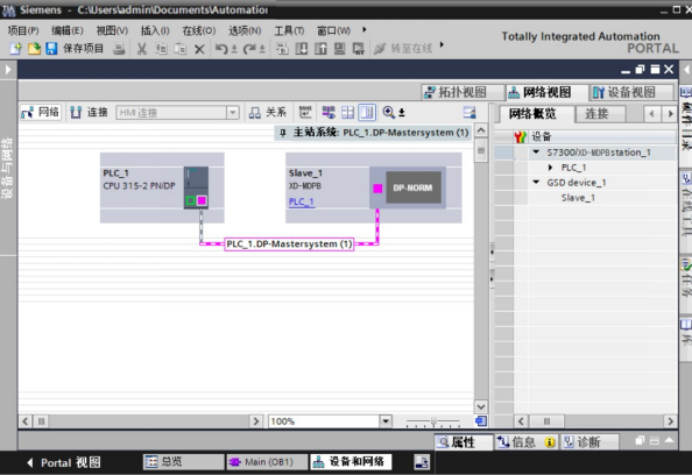Open Main (OB1) editor from taskbar
The image size is (692, 476).
click(267, 462)
